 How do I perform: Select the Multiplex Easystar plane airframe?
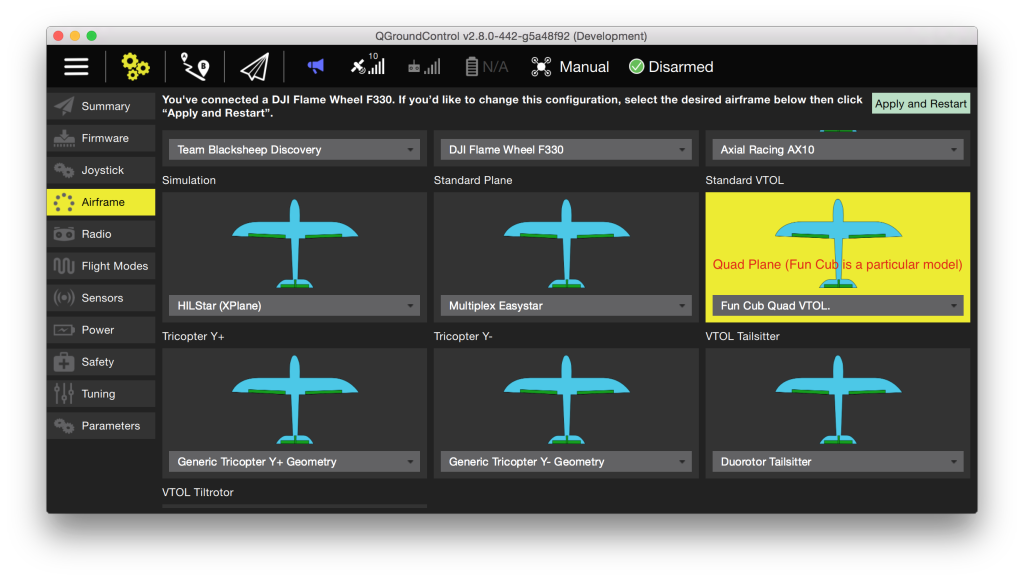point(565,305)
